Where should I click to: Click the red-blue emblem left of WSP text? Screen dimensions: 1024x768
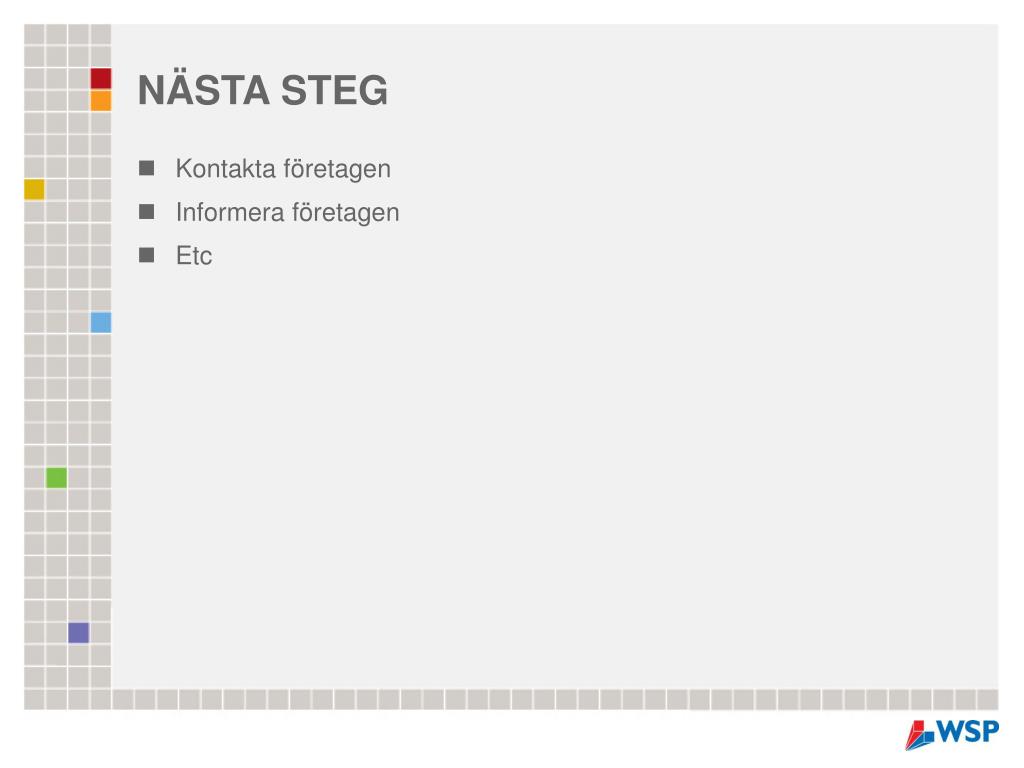click(x=920, y=735)
